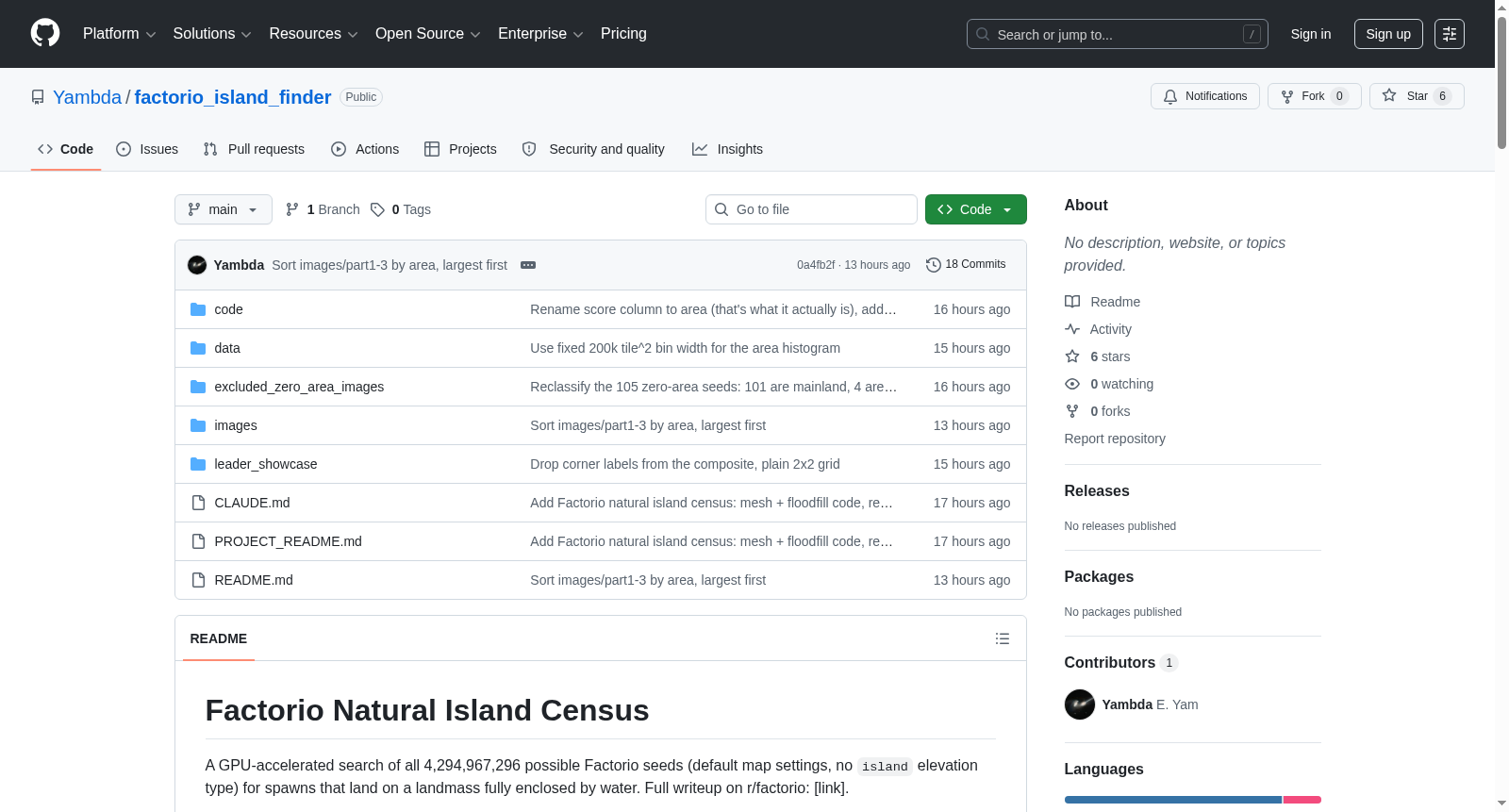Click the Yambda contributor avatar
The image size is (1509, 812).
pyautogui.click(x=1080, y=704)
